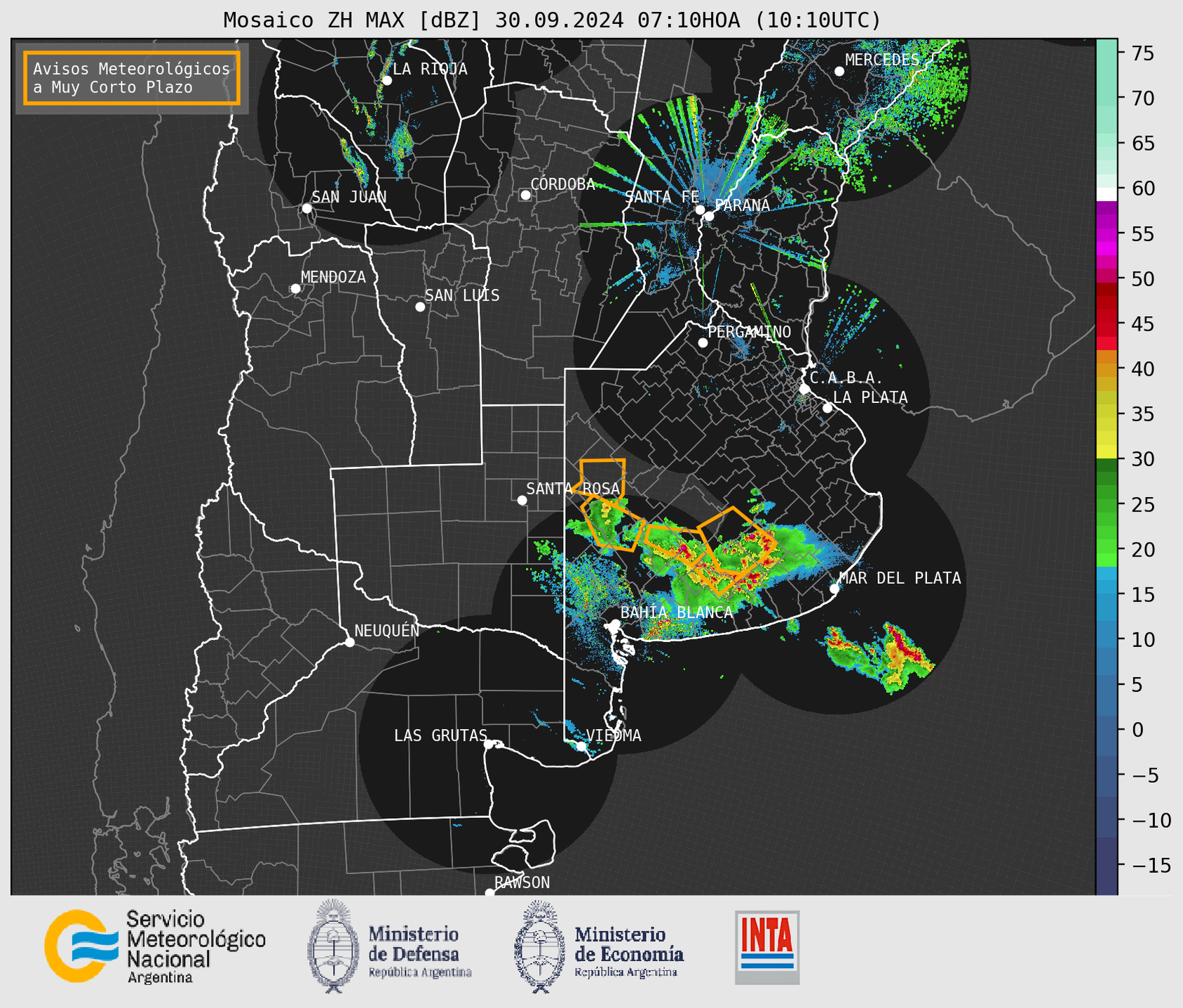Image resolution: width=1183 pixels, height=1008 pixels.
Task: Select the Avisos Meteorológicos a Muy Corto Plazo legend box
Action: [132, 77]
